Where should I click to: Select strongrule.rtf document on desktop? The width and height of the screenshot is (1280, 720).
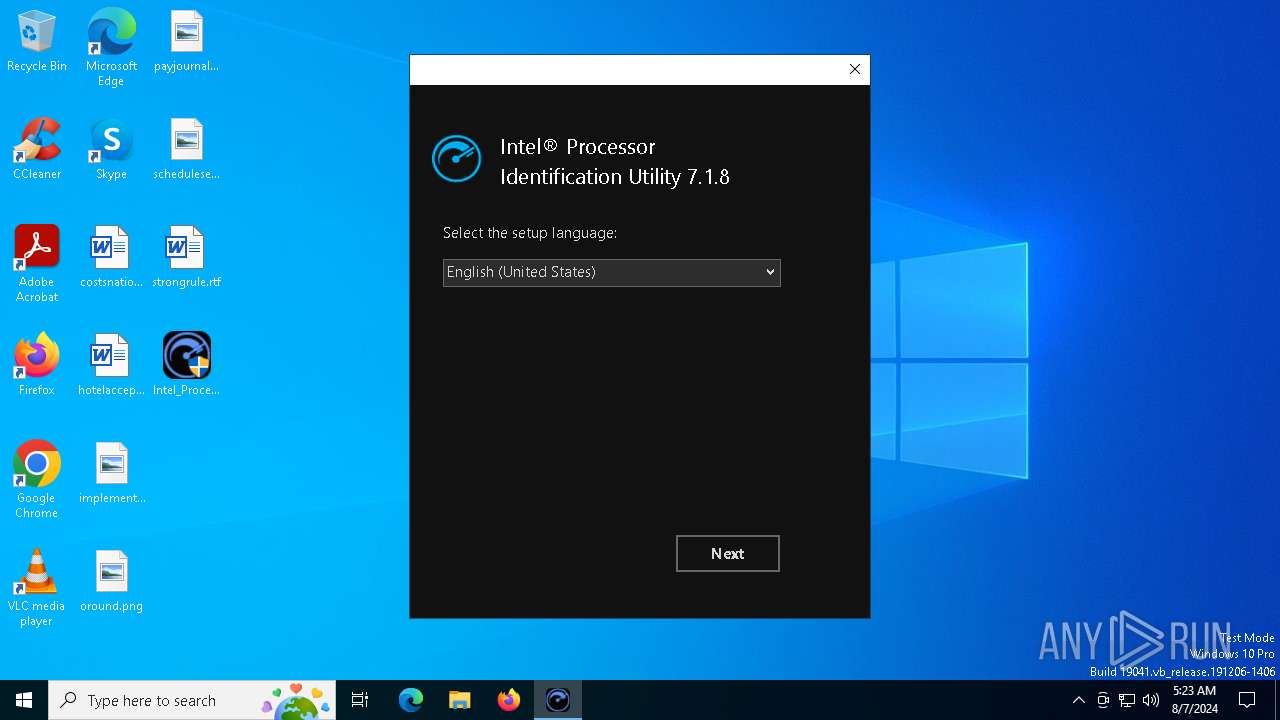click(186, 257)
